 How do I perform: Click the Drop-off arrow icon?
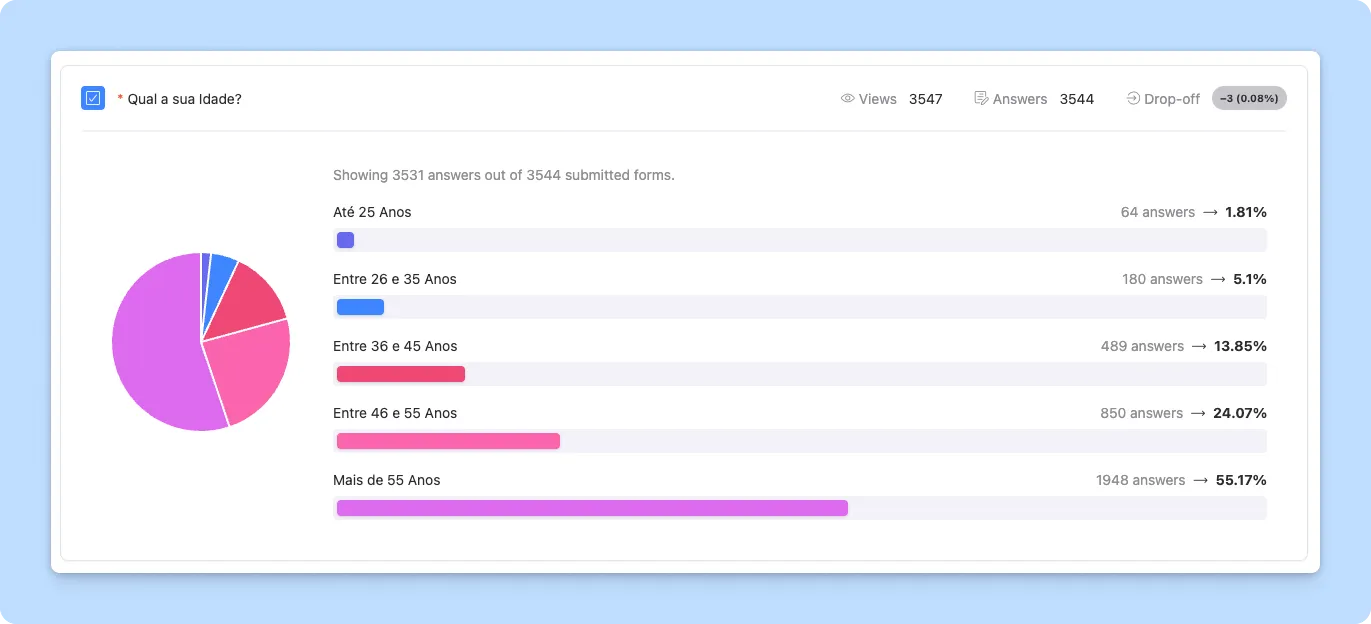1131,98
